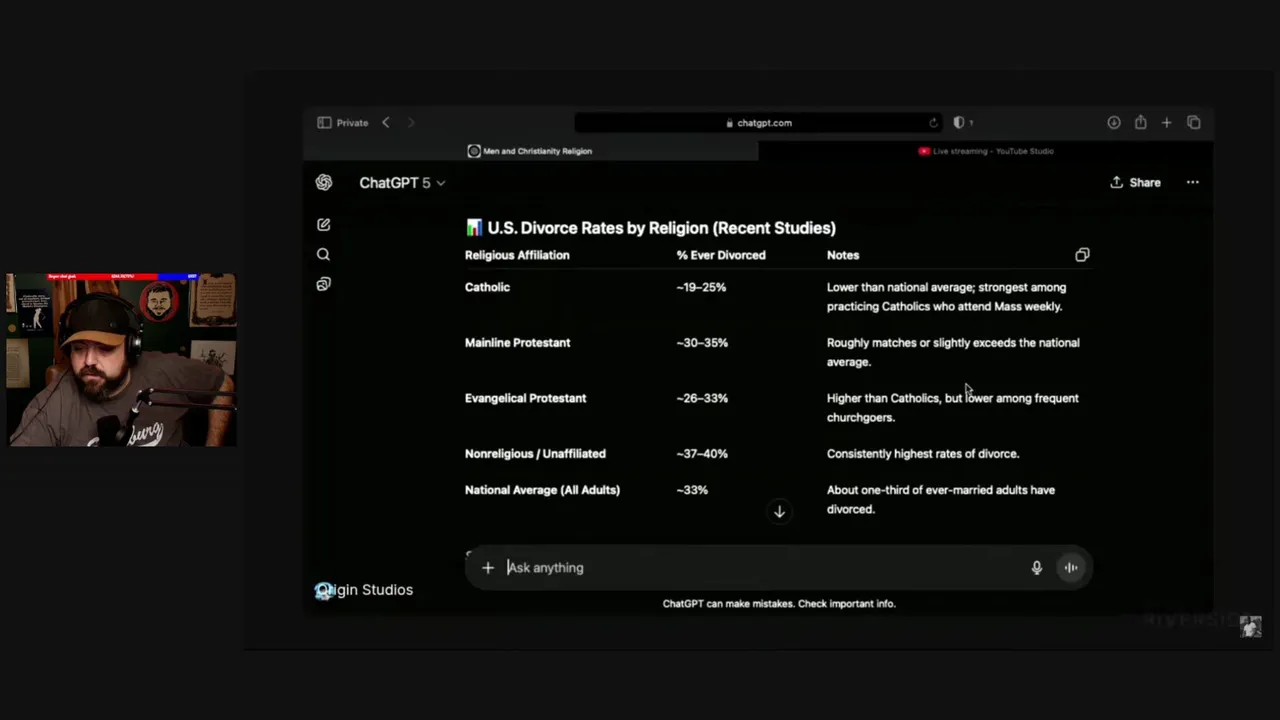The height and width of the screenshot is (720, 1280).
Task: Jump to bottom with down arrow button
Action: pyautogui.click(x=779, y=512)
